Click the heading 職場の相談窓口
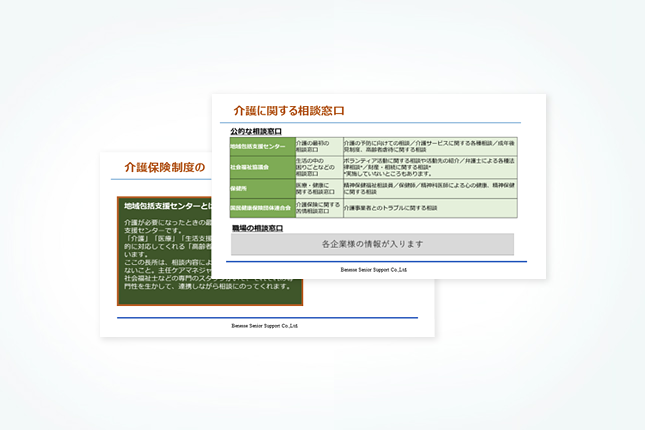 pos(258,228)
